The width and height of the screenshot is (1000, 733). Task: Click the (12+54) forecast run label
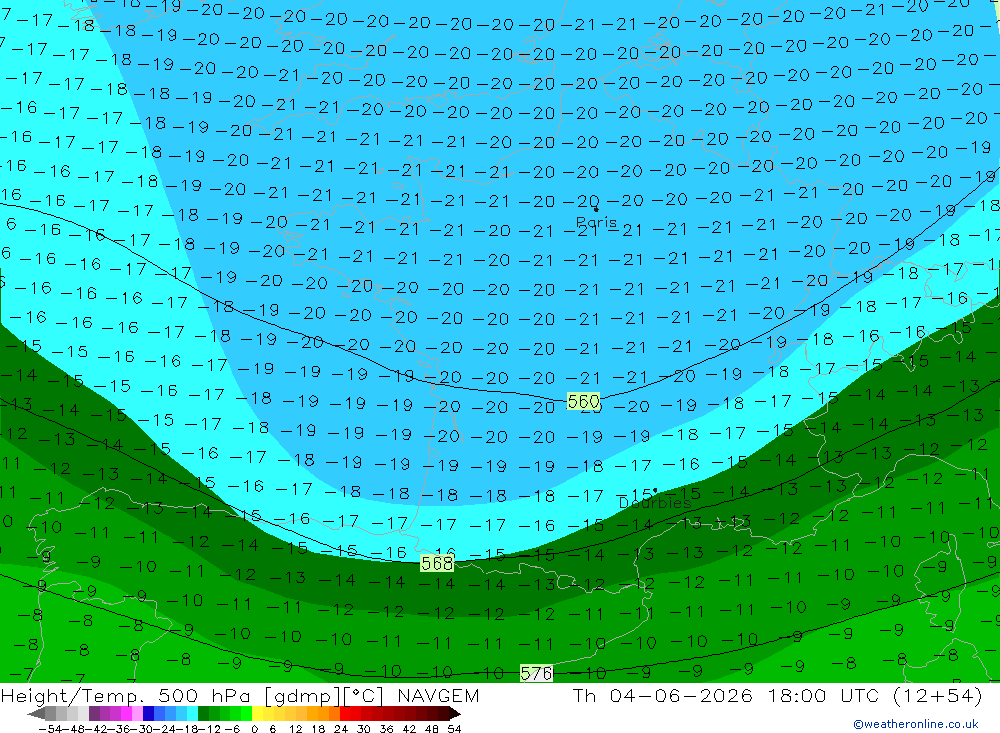pyautogui.click(x=938, y=696)
